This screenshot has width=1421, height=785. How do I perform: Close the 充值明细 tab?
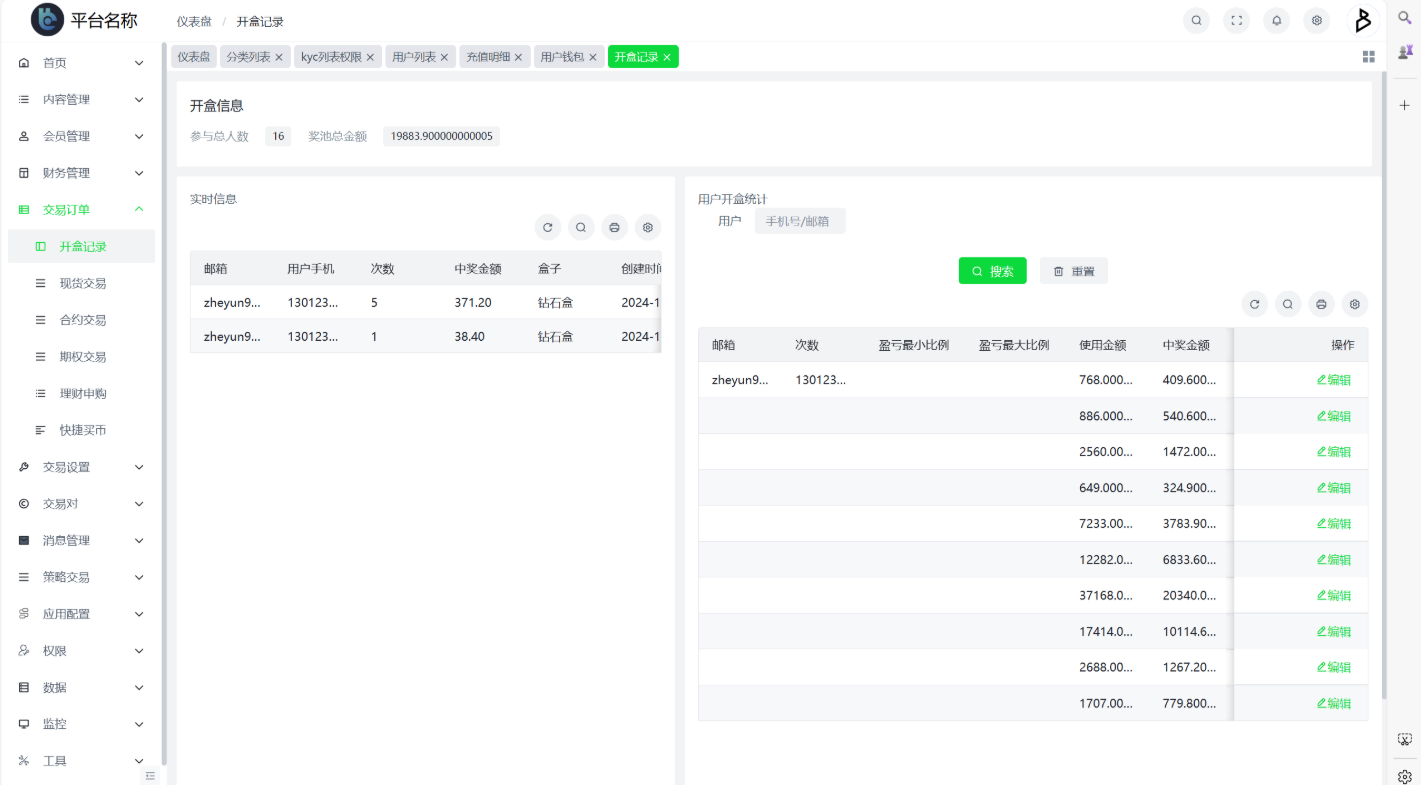click(x=518, y=58)
